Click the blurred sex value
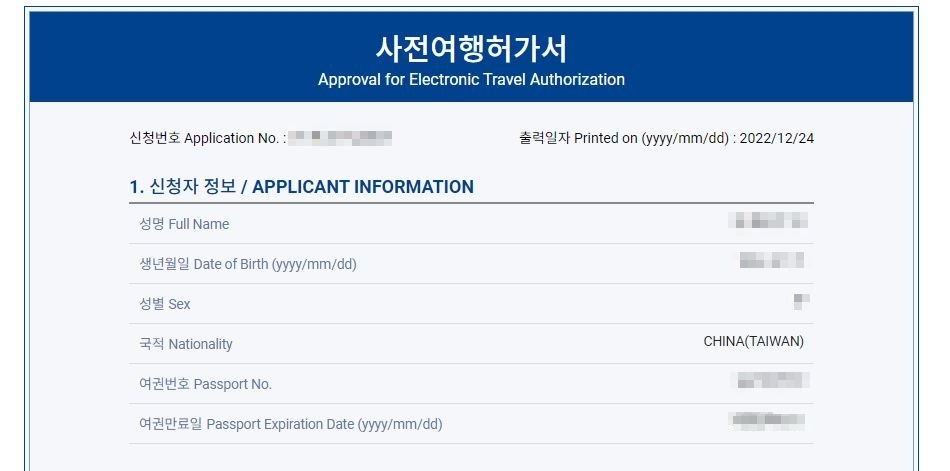 pos(802,301)
